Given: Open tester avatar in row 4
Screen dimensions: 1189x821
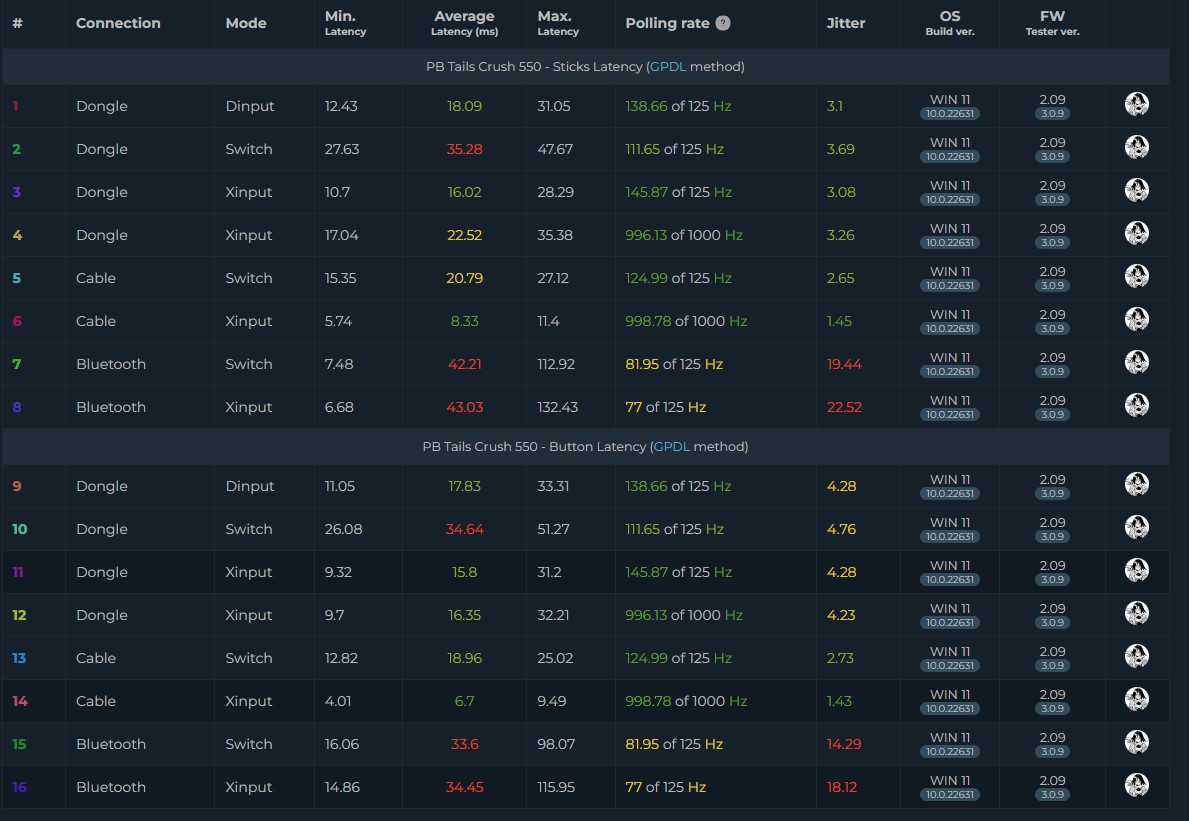Looking at the screenshot, I should (x=1136, y=233).
